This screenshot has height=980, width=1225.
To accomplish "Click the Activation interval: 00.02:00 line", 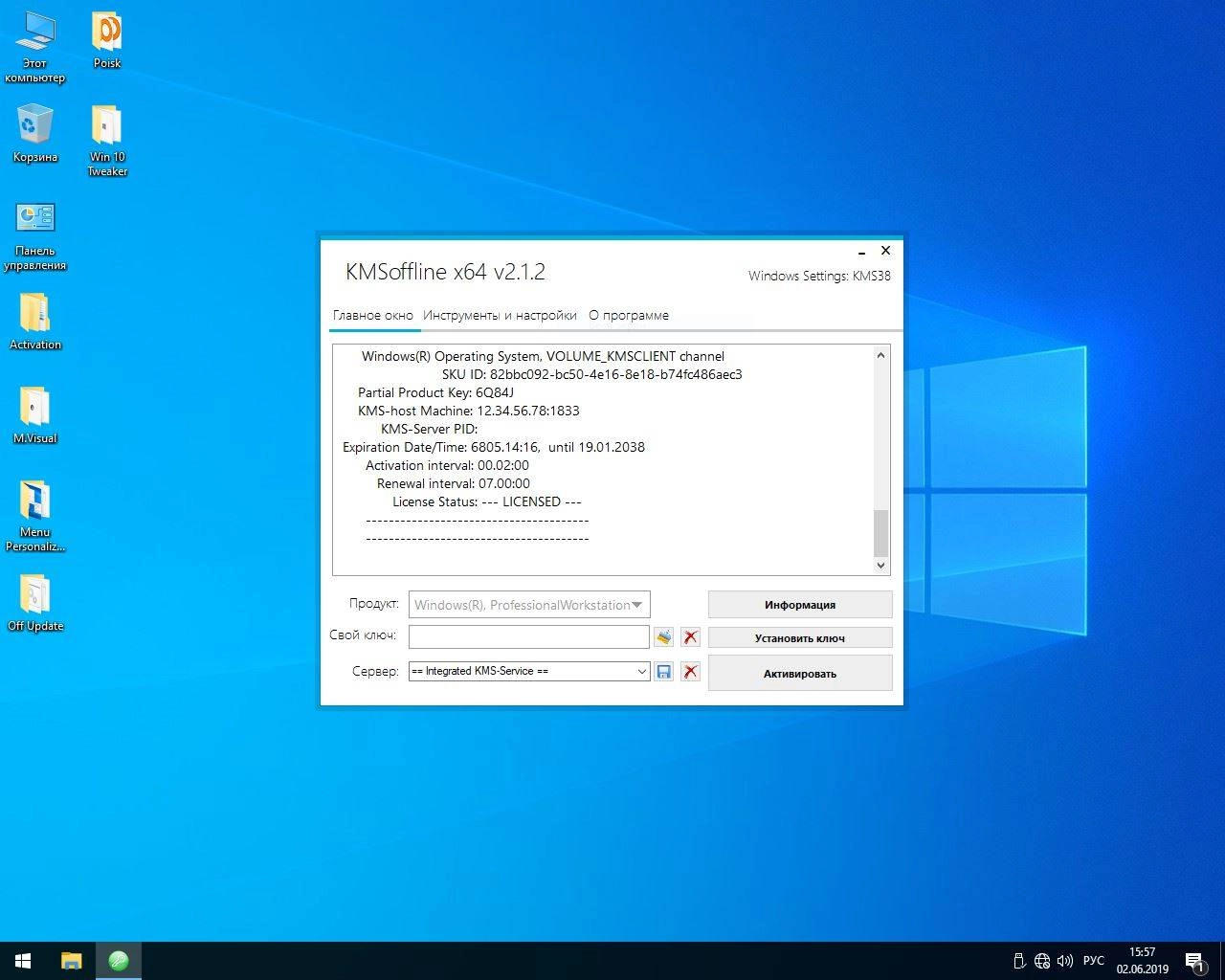I will coord(447,465).
